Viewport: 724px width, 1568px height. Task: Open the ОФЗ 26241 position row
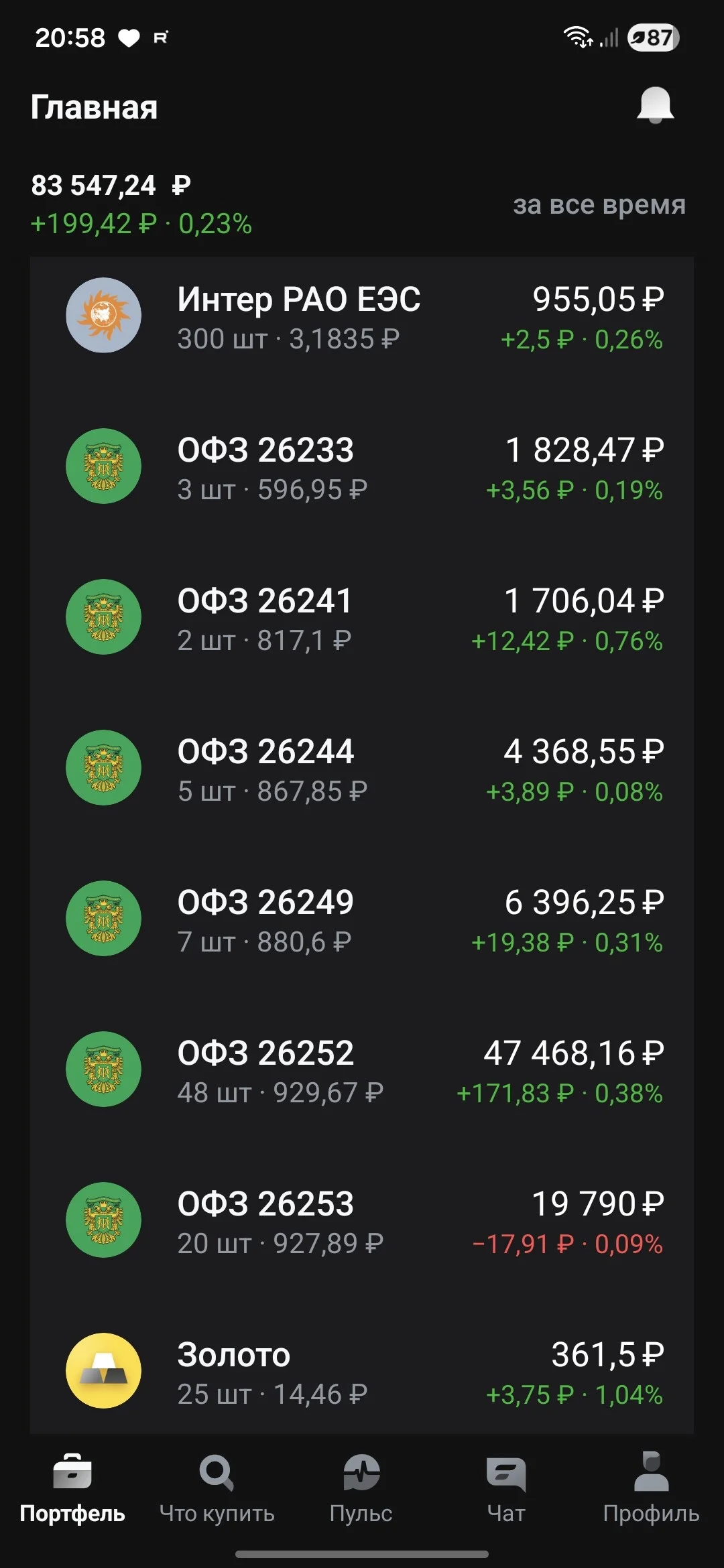[x=362, y=617]
